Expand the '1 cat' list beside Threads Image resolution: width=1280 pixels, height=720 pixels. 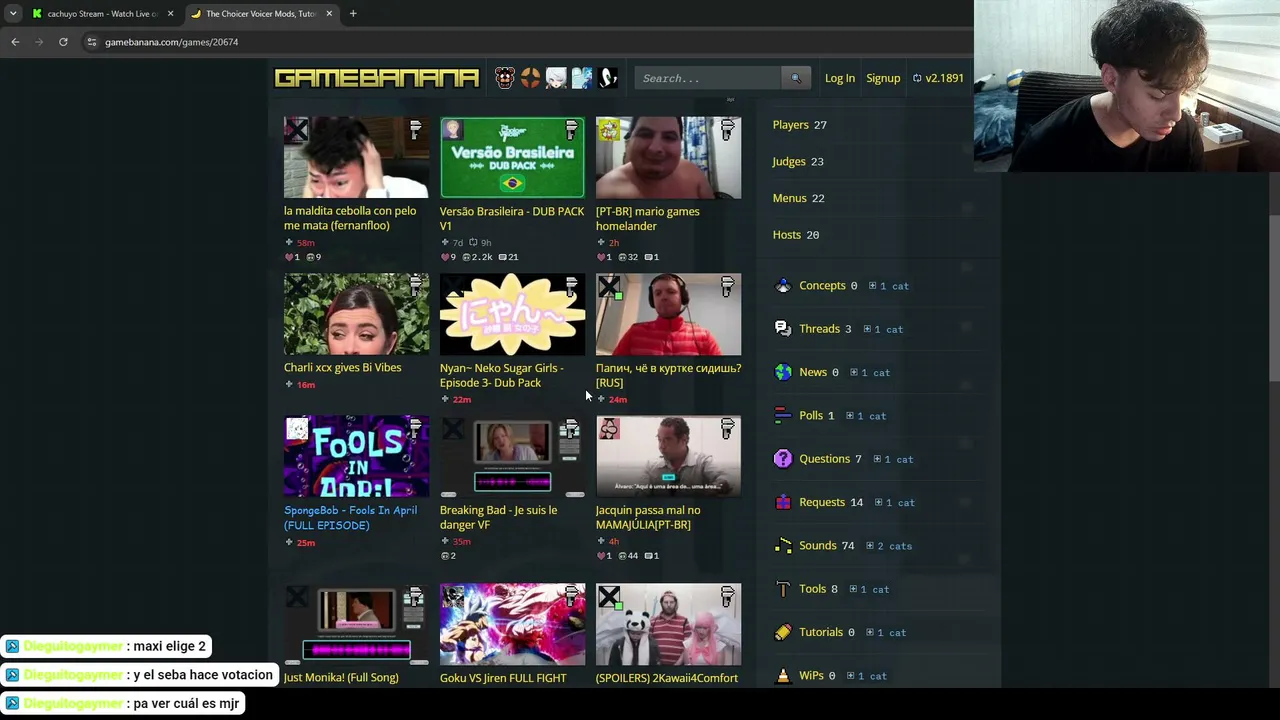[882, 329]
